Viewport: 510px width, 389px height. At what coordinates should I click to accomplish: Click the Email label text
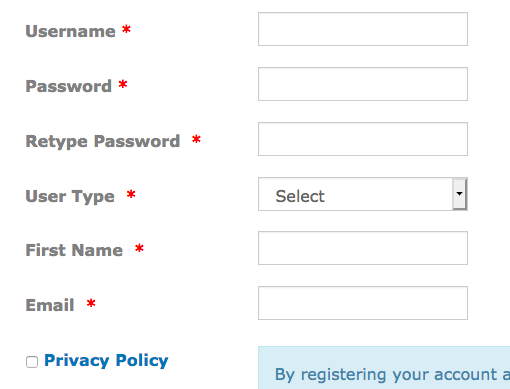pos(50,305)
